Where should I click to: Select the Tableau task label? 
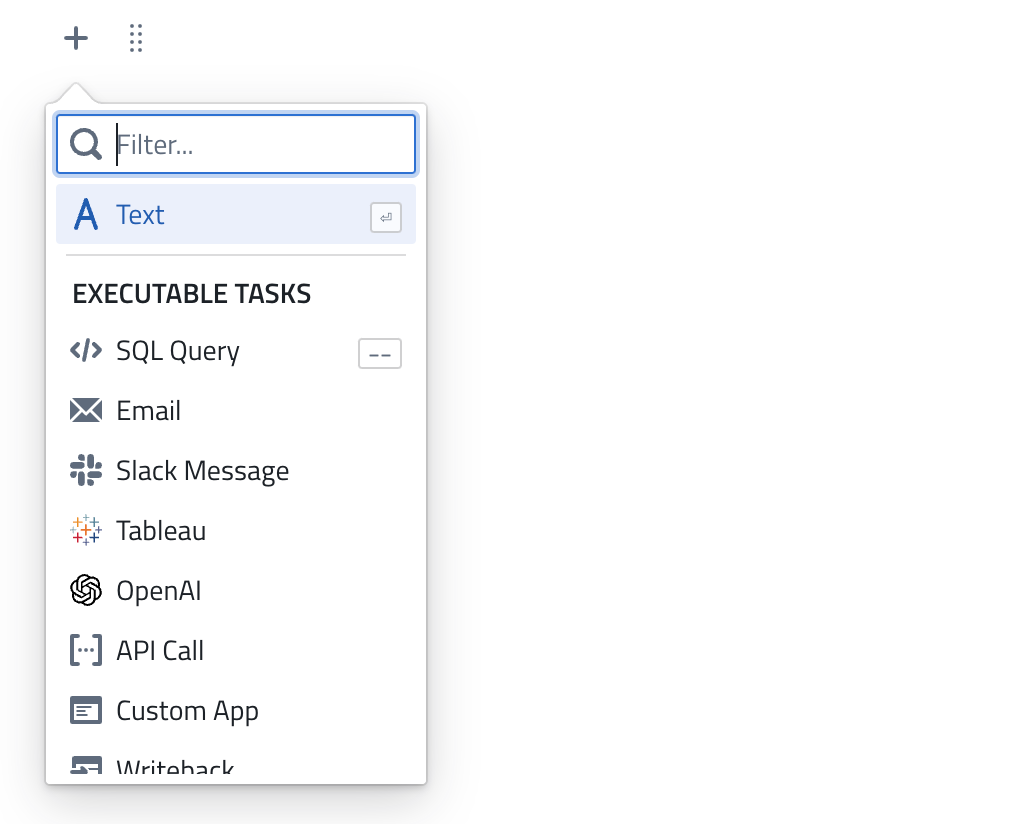click(161, 531)
